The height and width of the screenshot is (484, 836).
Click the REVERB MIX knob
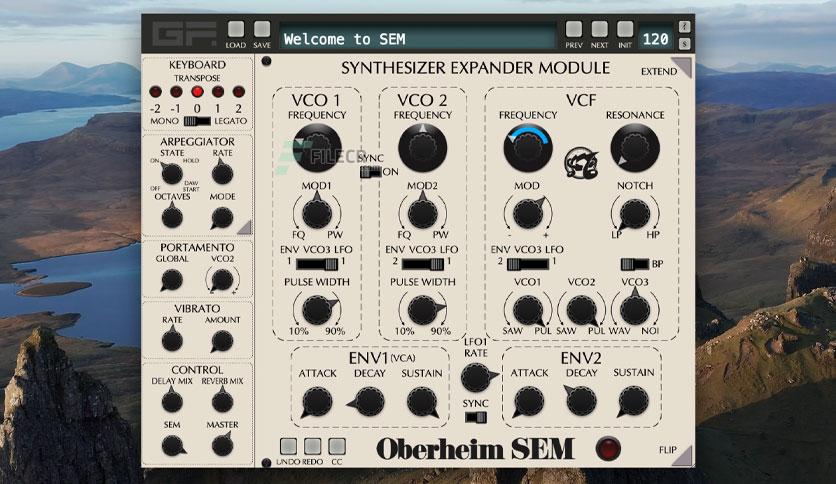point(222,401)
